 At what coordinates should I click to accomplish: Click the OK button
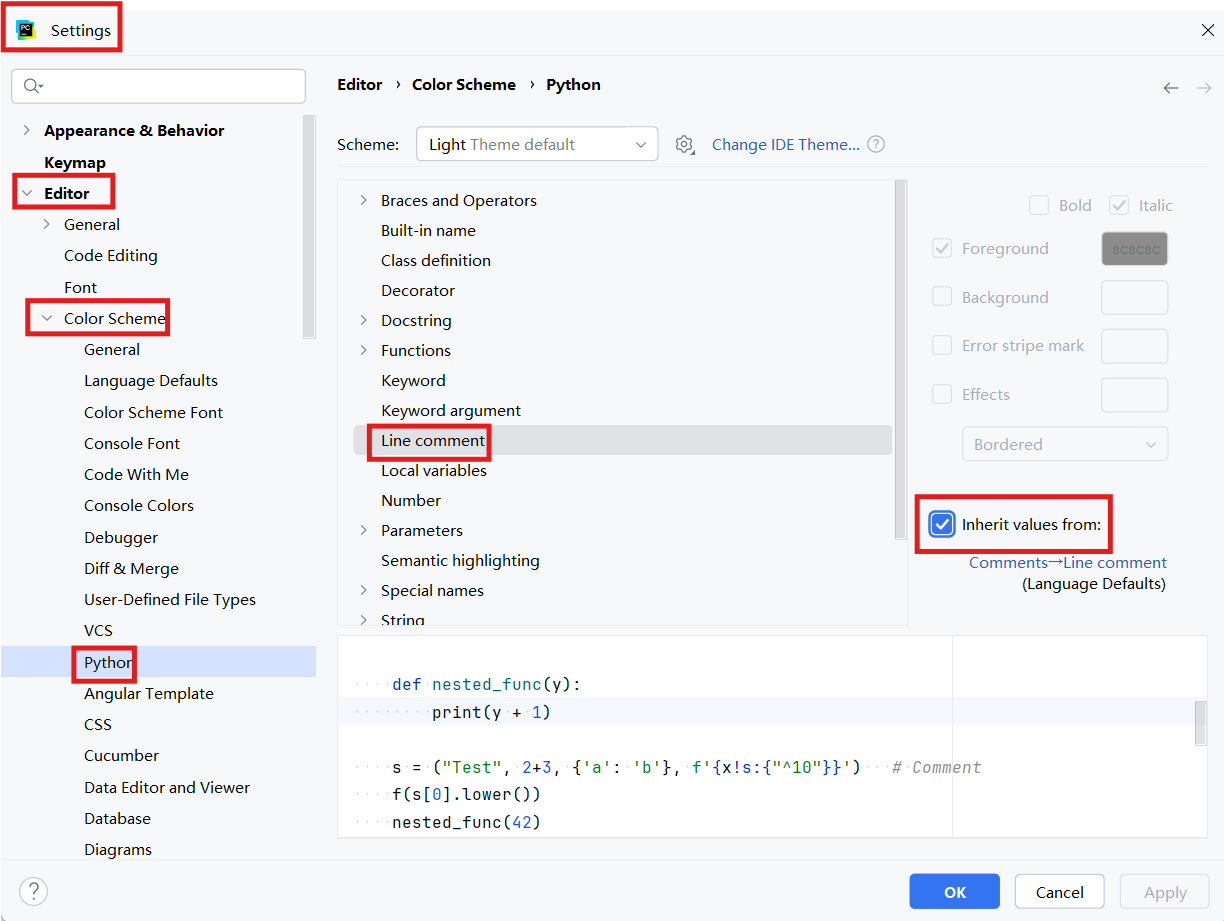click(x=955, y=892)
